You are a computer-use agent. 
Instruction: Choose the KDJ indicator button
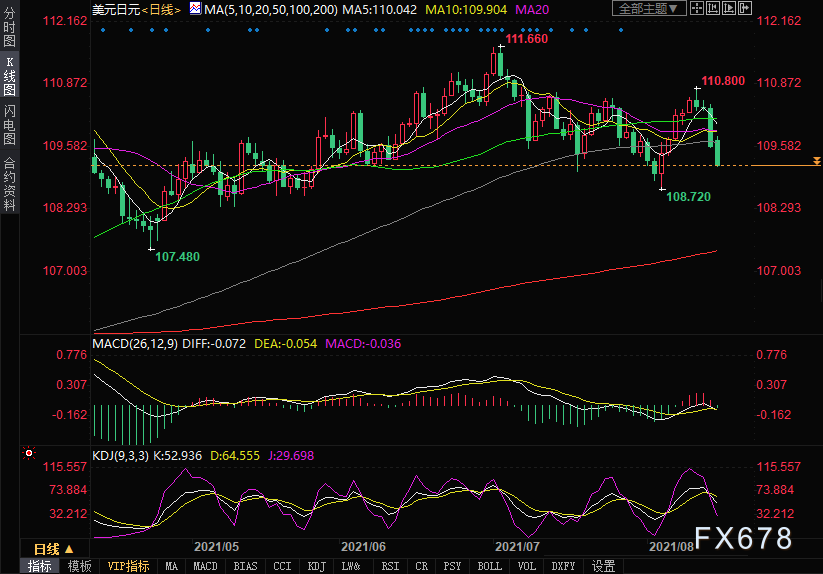[x=316, y=566]
